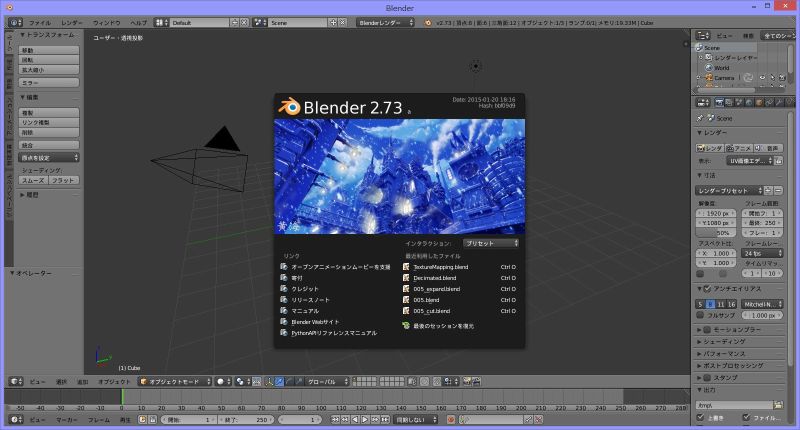Click the World icon in the outliner
The width and height of the screenshot is (800, 430).
click(708, 67)
